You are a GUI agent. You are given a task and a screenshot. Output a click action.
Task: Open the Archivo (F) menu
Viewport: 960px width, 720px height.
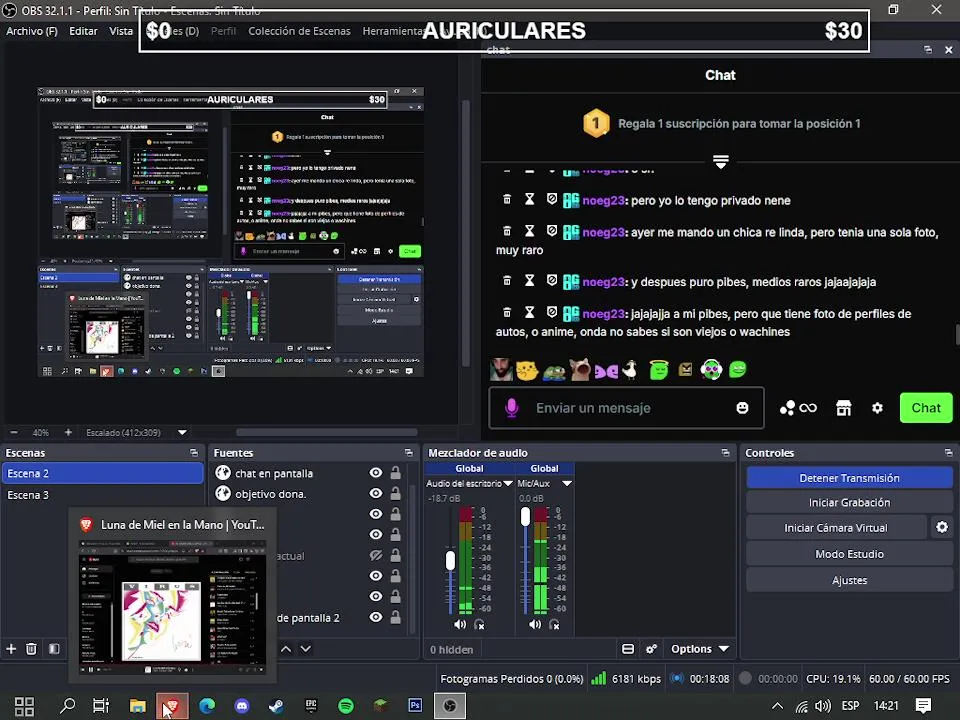coord(32,31)
